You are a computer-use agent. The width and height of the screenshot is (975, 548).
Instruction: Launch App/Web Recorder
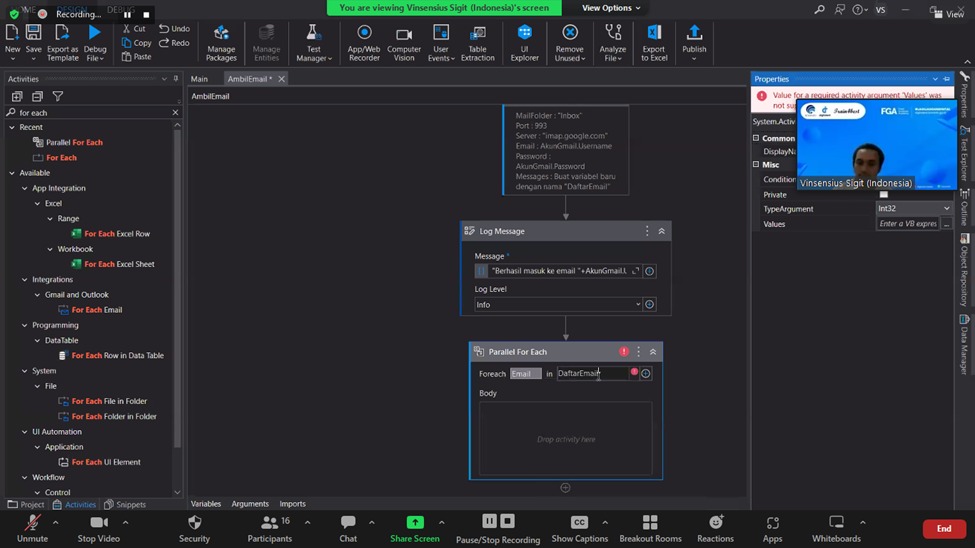coord(364,42)
